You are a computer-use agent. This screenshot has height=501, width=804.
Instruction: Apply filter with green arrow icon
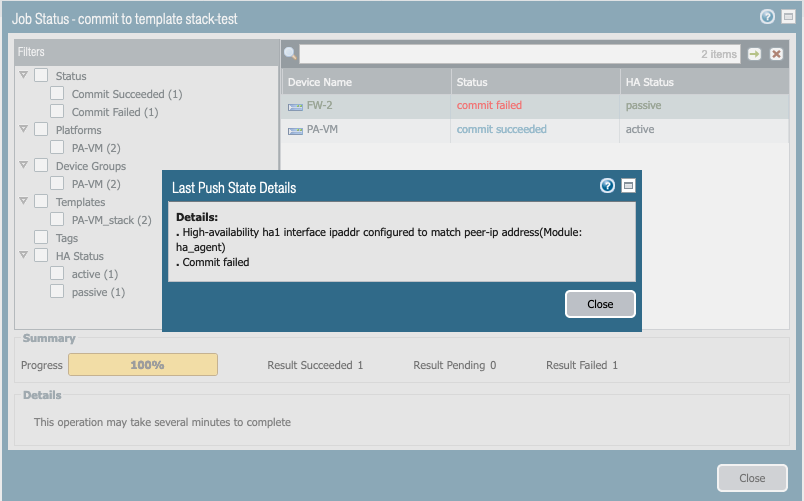pyautogui.click(x=754, y=54)
